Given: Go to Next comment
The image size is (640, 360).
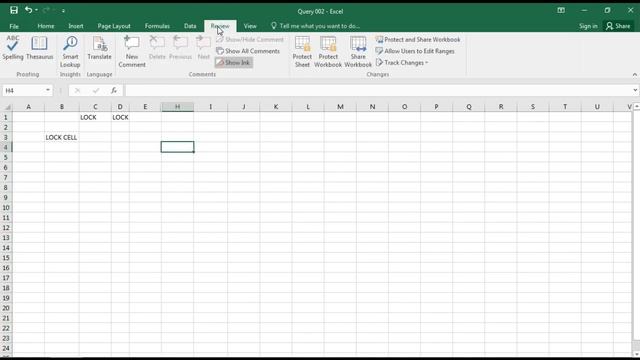Looking at the screenshot, I should [203, 48].
